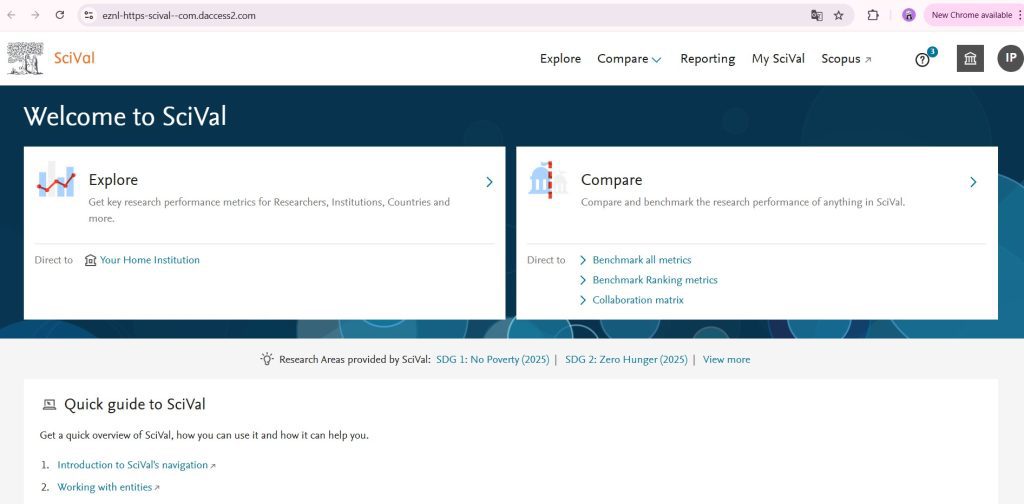Open the help question mark icon

922,60
